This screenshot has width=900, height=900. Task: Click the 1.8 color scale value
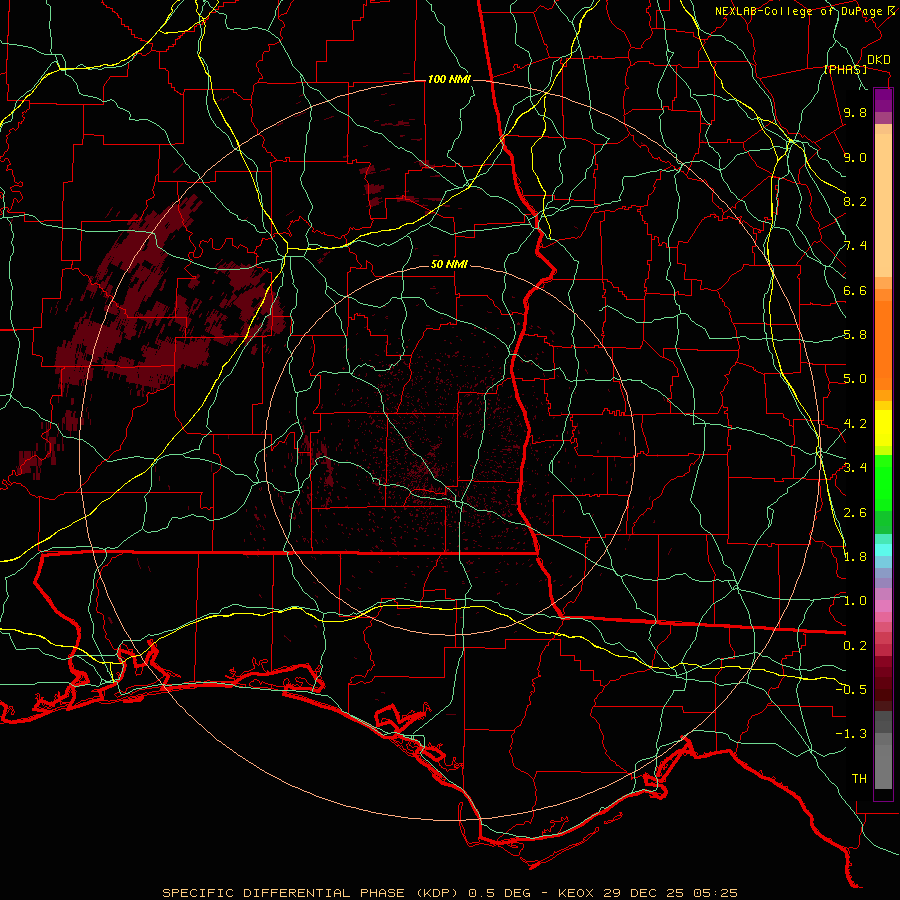855,557
